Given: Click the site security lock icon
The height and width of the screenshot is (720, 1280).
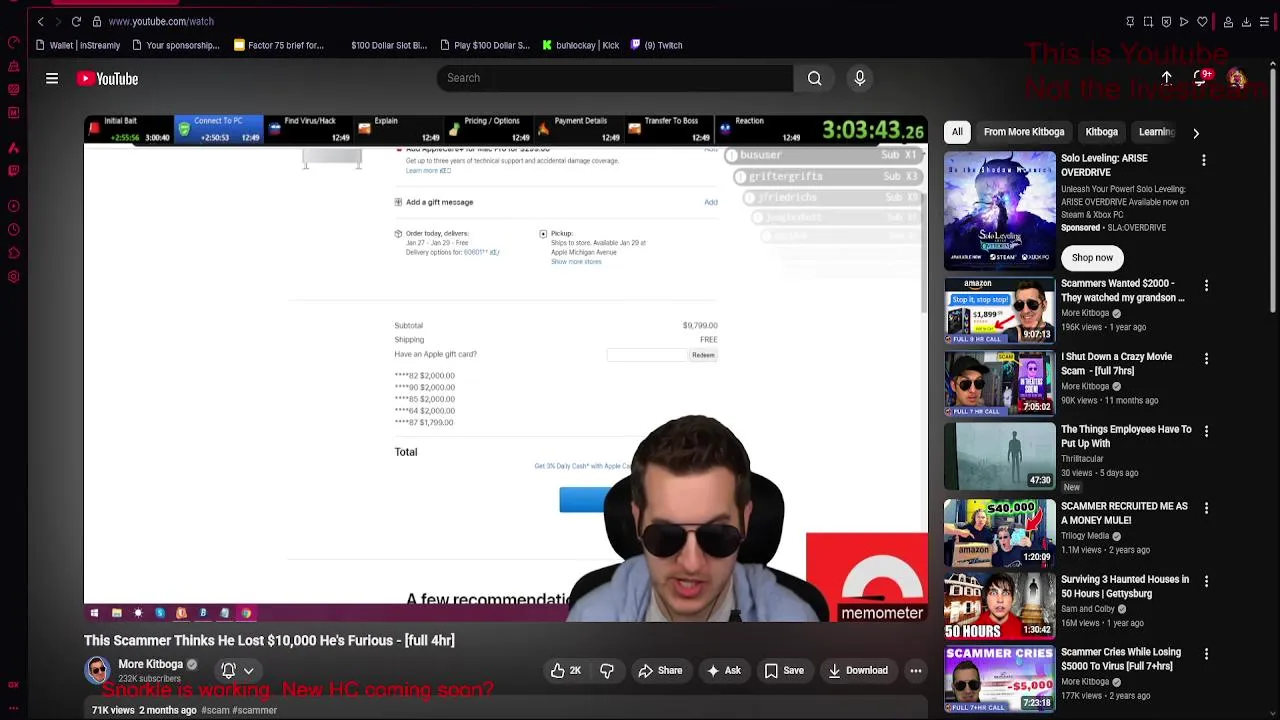Looking at the screenshot, I should point(97,21).
